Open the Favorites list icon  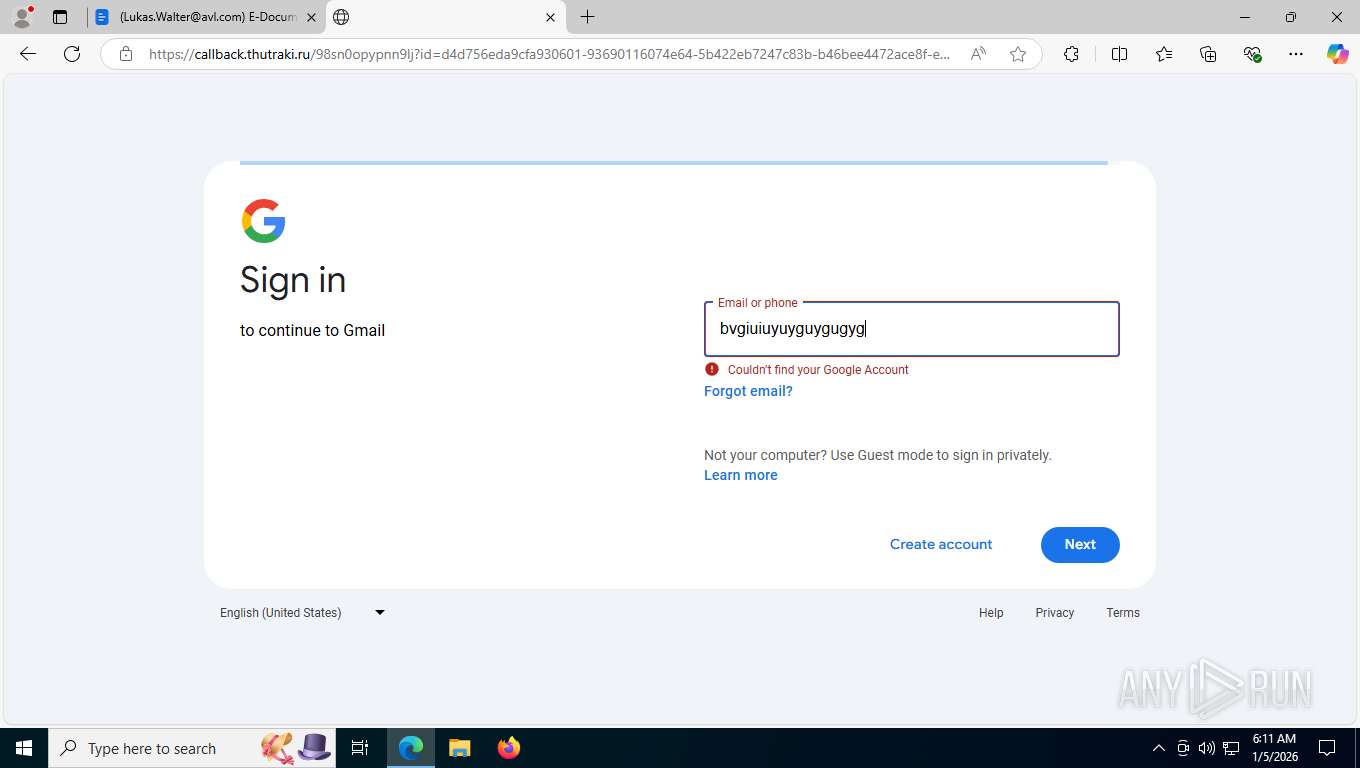[x=1164, y=54]
